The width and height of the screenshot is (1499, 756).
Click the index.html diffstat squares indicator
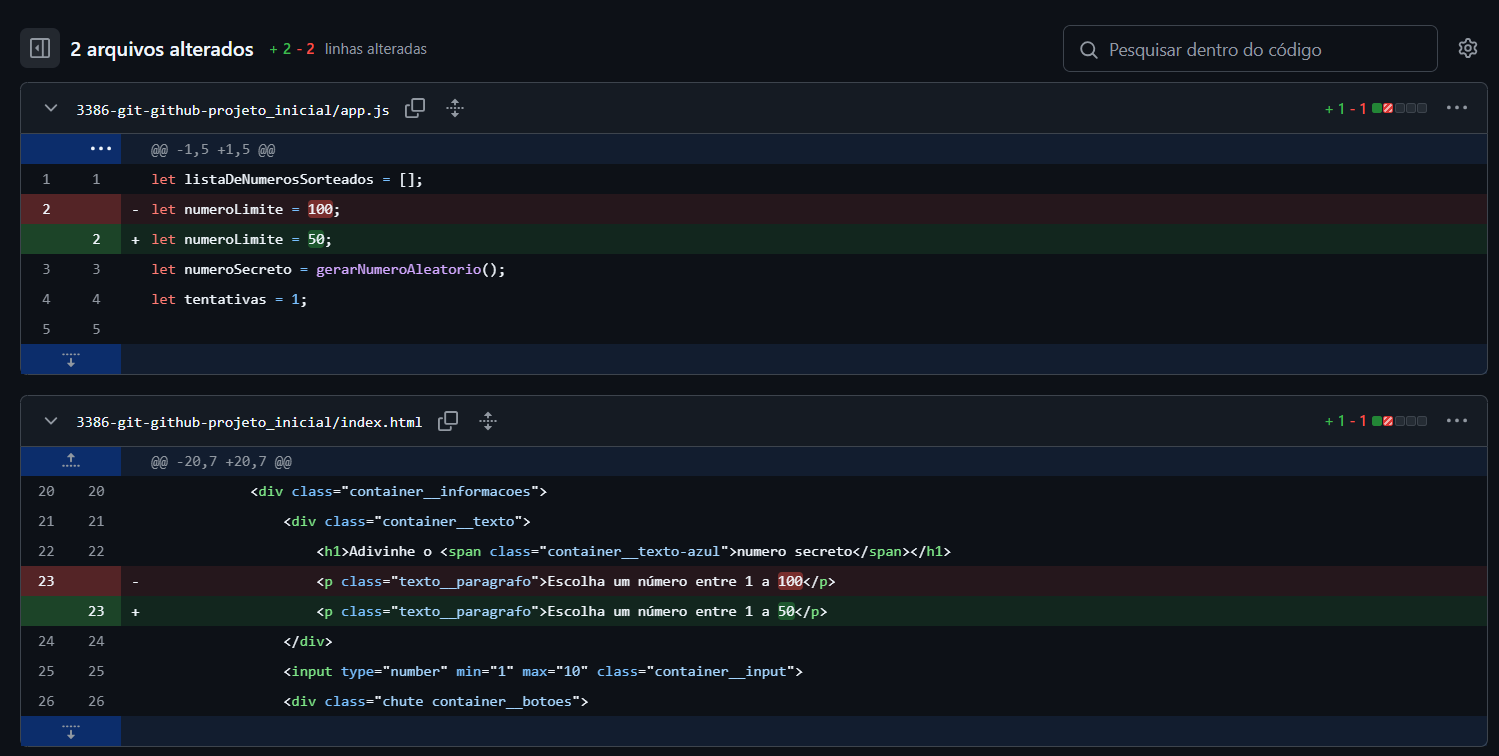pos(1399,422)
